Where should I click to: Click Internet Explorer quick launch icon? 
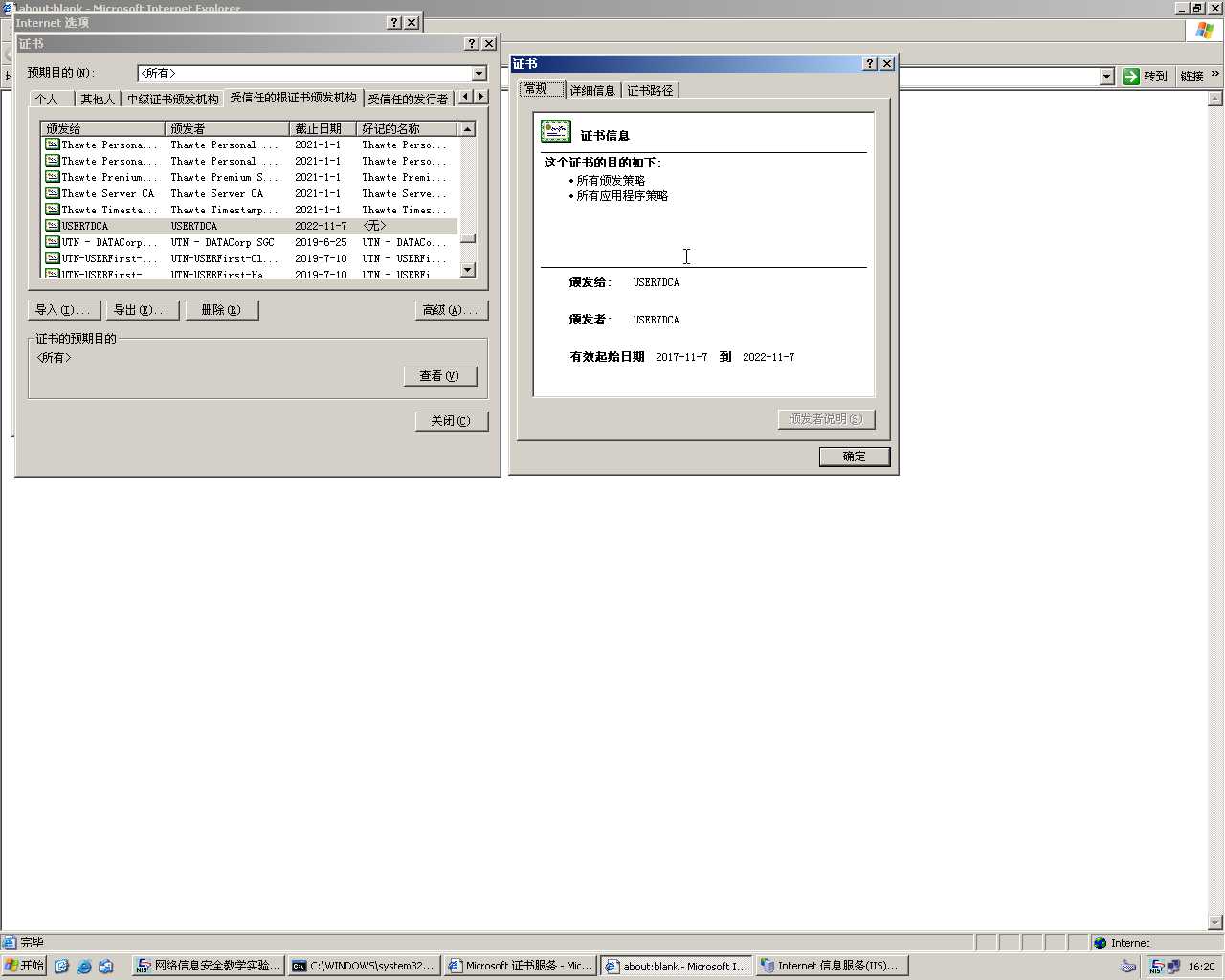[83, 967]
